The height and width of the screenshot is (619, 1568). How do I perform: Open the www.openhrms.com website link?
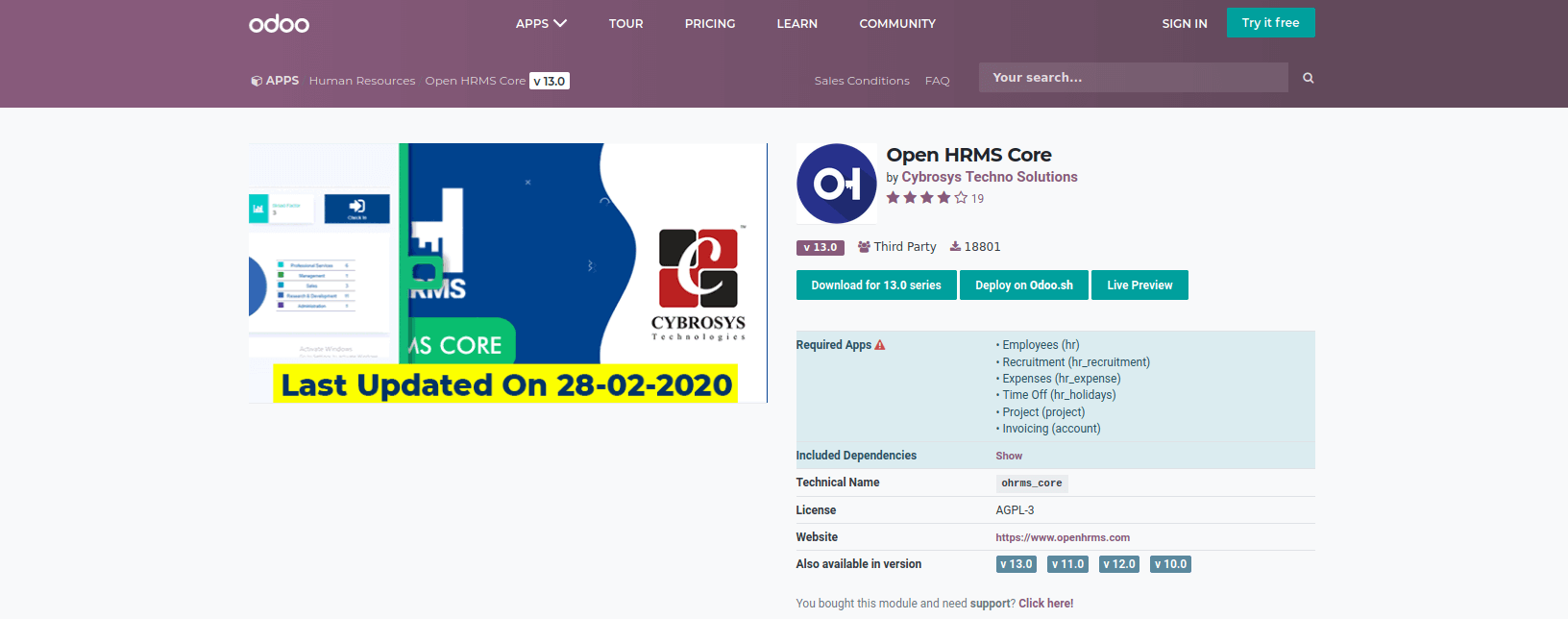[x=1063, y=537]
